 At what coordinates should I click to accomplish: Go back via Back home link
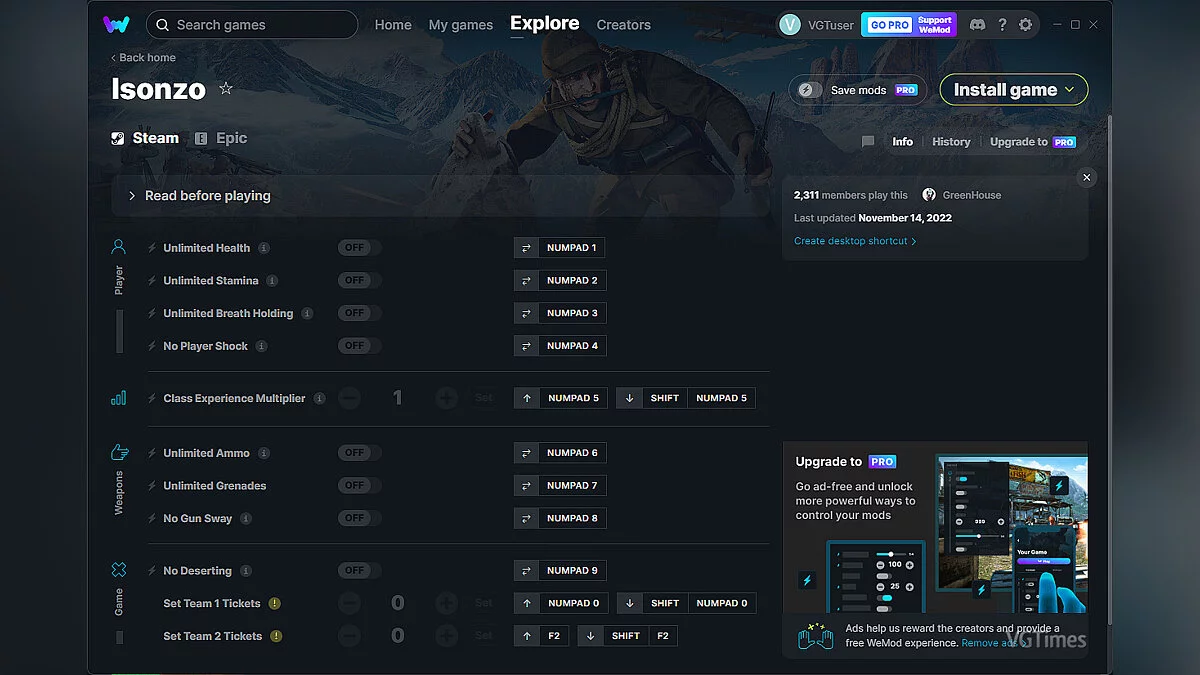(x=143, y=58)
